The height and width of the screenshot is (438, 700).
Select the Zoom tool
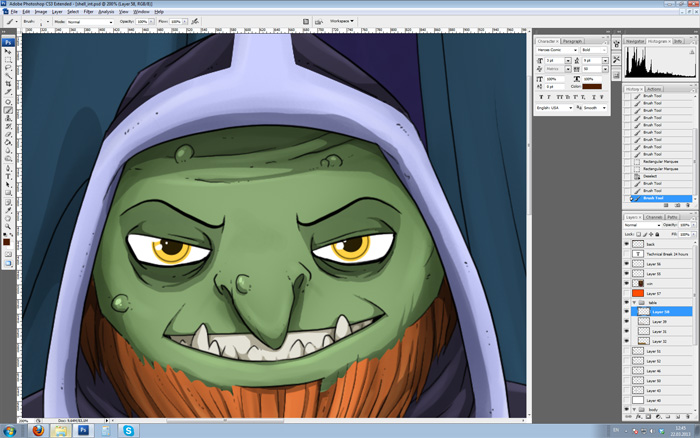pos(8,227)
